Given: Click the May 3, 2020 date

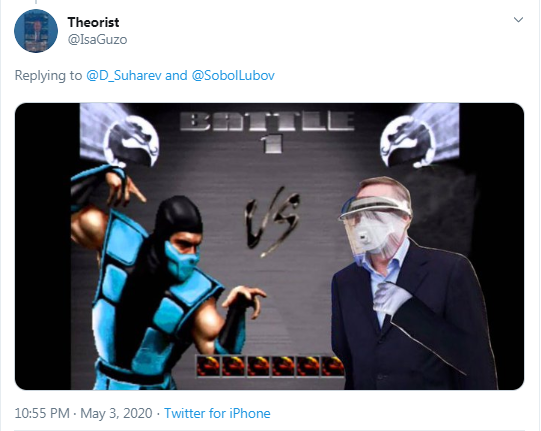Looking at the screenshot, I should [116, 413].
